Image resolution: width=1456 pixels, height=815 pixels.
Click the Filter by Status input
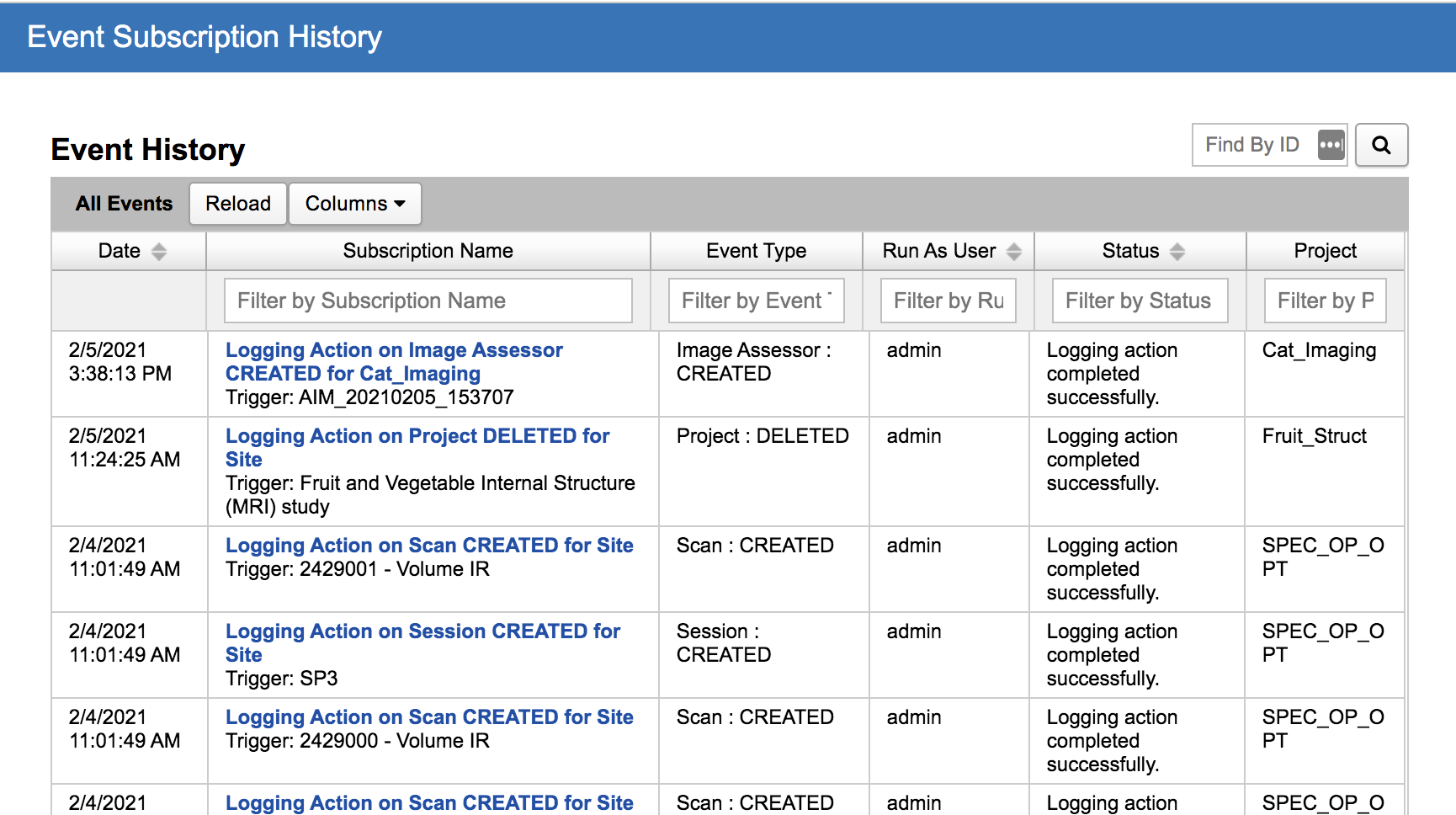click(x=1140, y=301)
